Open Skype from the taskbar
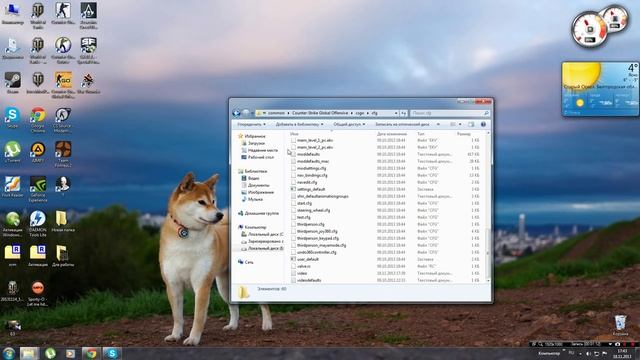The image size is (640, 360). 112,353
